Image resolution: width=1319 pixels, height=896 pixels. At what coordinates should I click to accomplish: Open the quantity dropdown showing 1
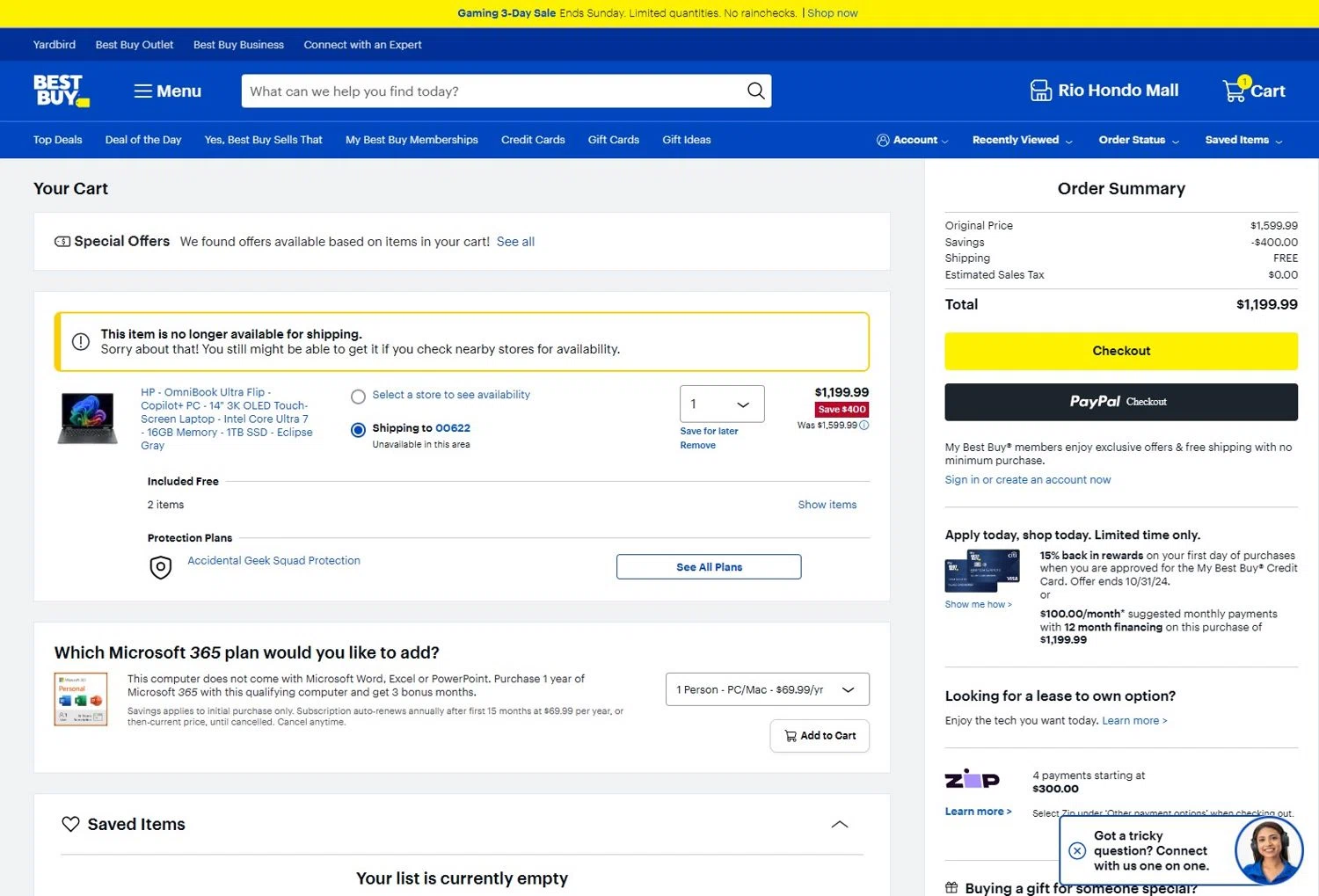pyautogui.click(x=722, y=404)
